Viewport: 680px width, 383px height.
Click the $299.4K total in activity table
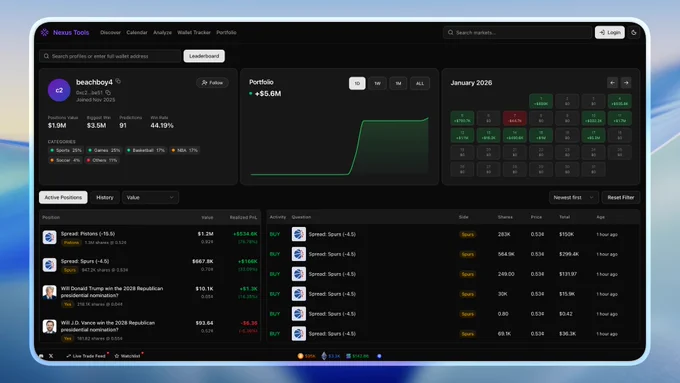(x=569, y=254)
